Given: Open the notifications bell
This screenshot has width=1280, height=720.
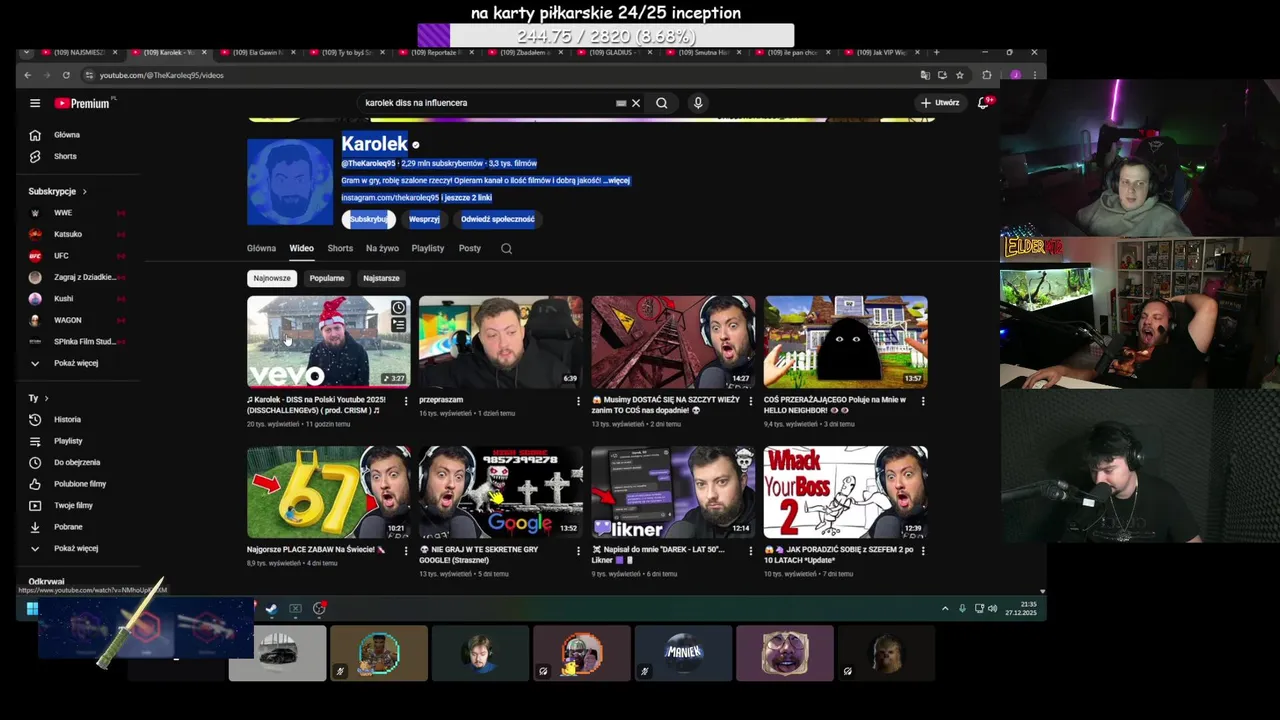Looking at the screenshot, I should [984, 103].
